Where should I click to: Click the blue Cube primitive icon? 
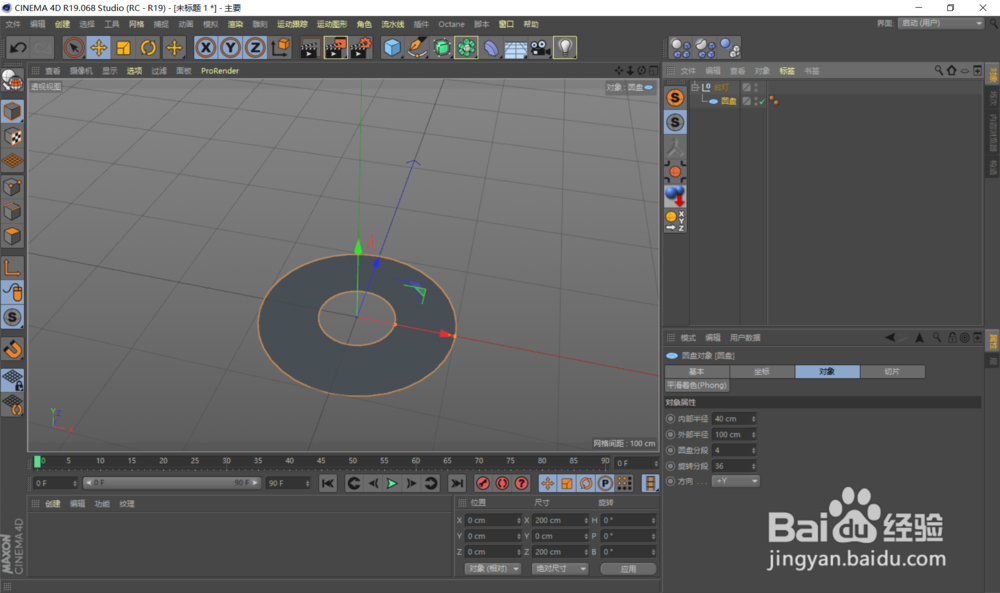[x=392, y=48]
